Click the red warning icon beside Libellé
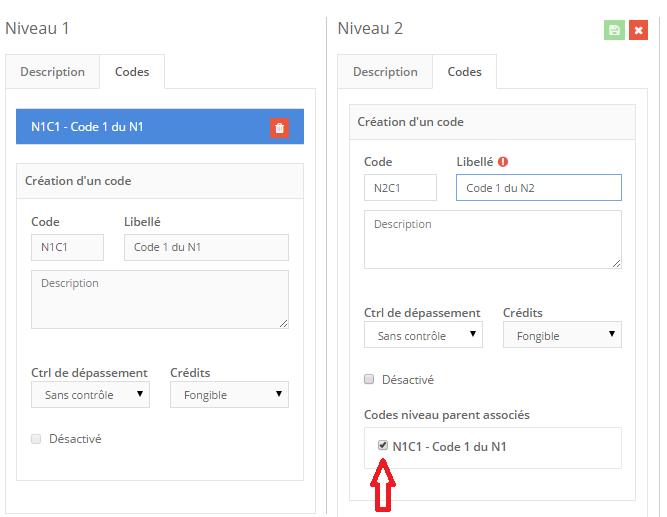 click(503, 162)
